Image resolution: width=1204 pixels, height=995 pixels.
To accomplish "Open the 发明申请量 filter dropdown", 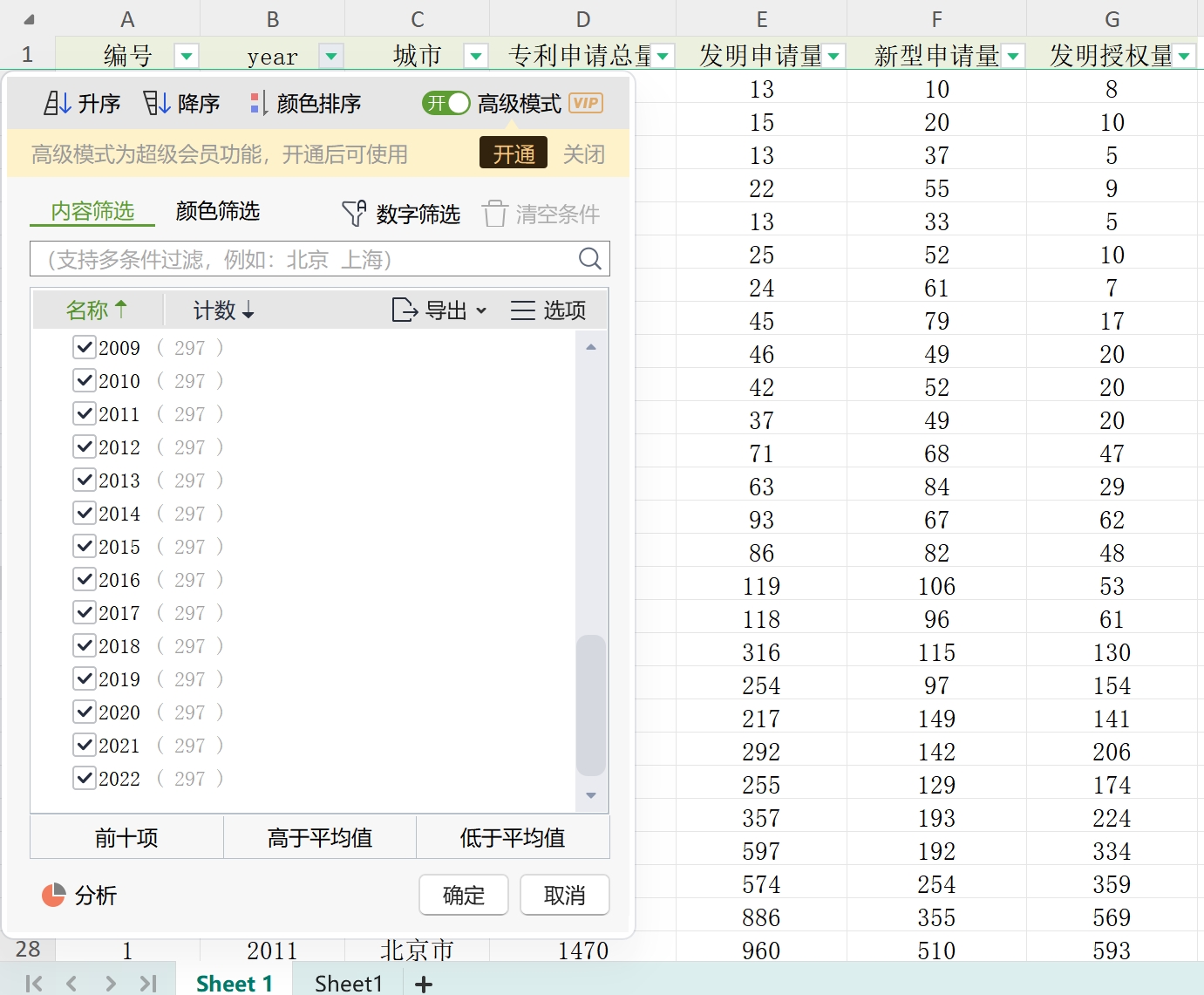I will [833, 57].
